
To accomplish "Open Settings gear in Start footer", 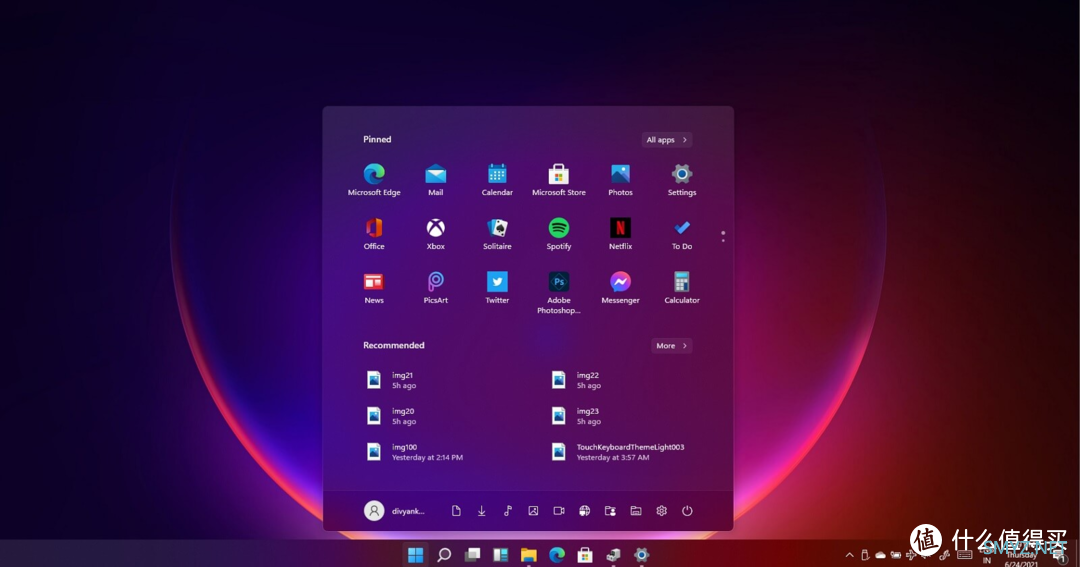I will pyautogui.click(x=661, y=511).
